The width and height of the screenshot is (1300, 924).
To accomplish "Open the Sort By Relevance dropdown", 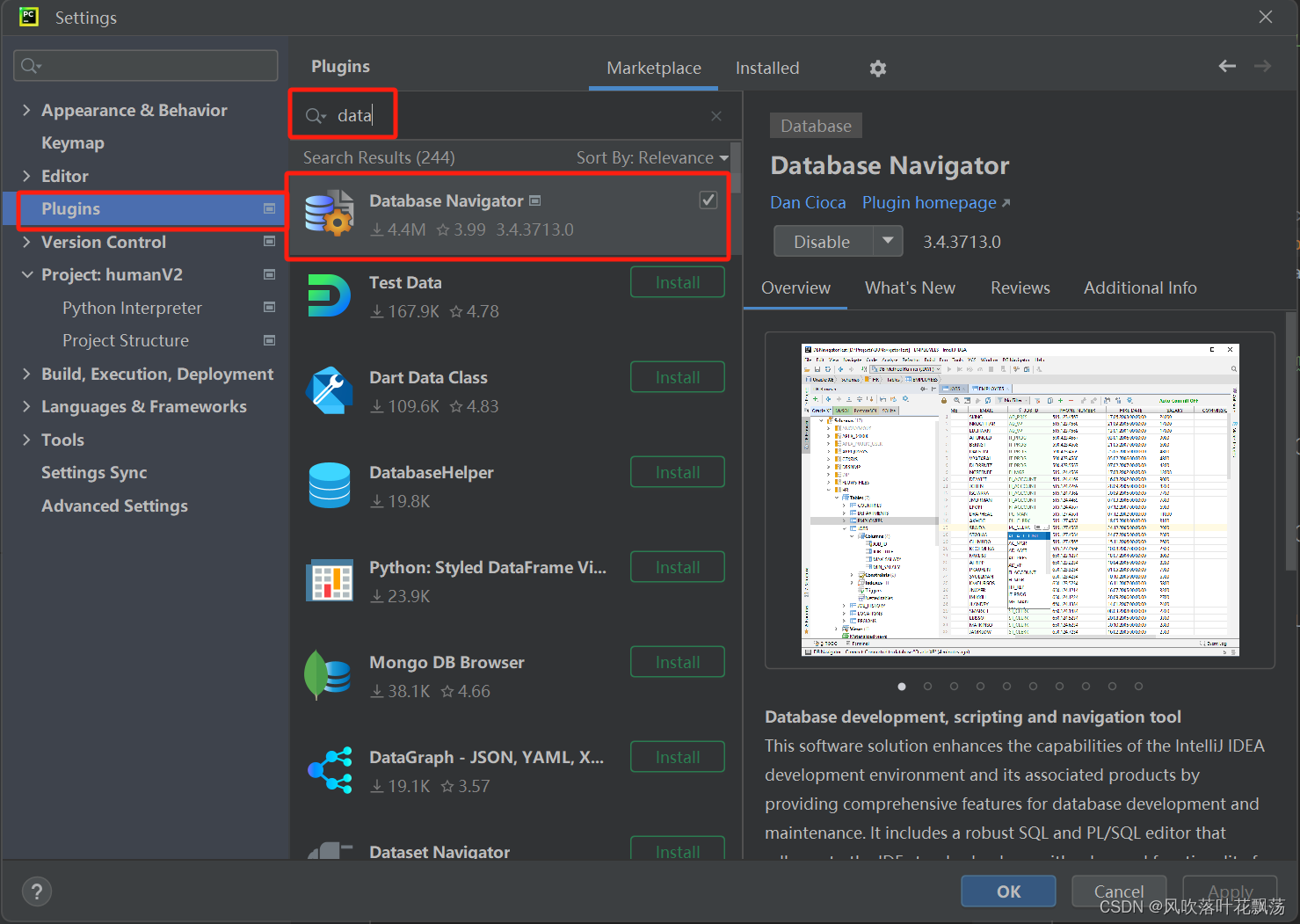I will (x=652, y=157).
